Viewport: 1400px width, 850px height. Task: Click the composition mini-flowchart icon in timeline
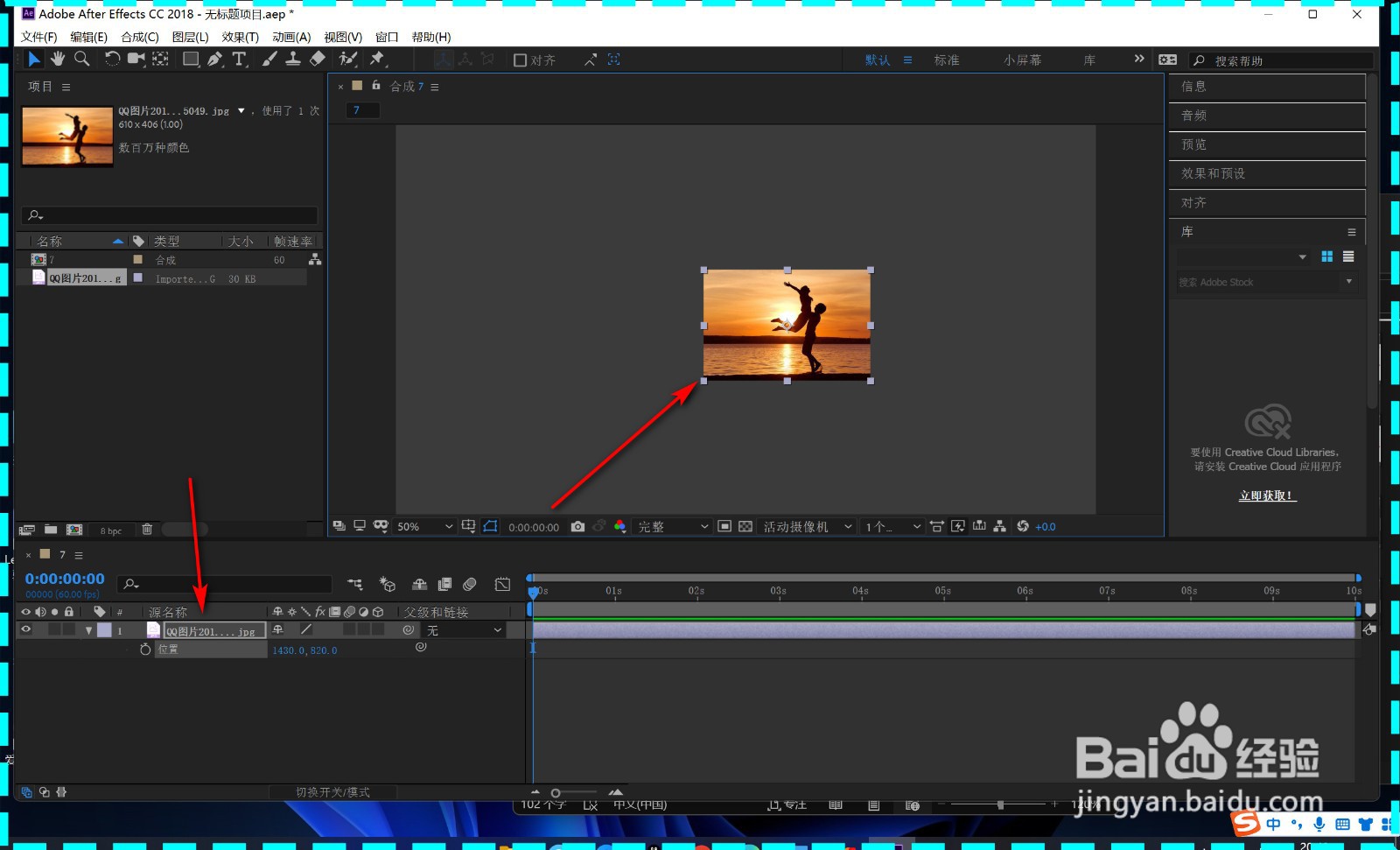point(354,584)
